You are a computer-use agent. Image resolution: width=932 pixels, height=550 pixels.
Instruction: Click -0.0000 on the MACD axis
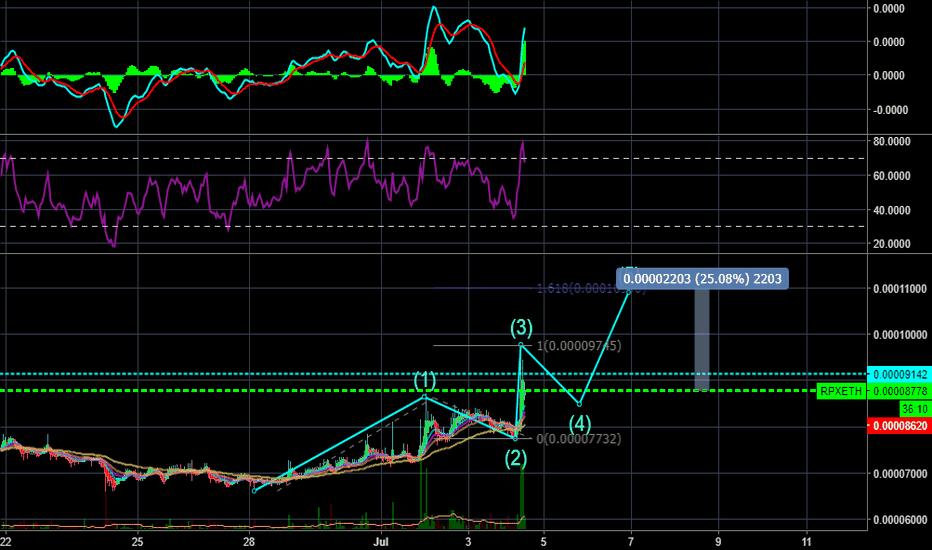click(x=890, y=110)
